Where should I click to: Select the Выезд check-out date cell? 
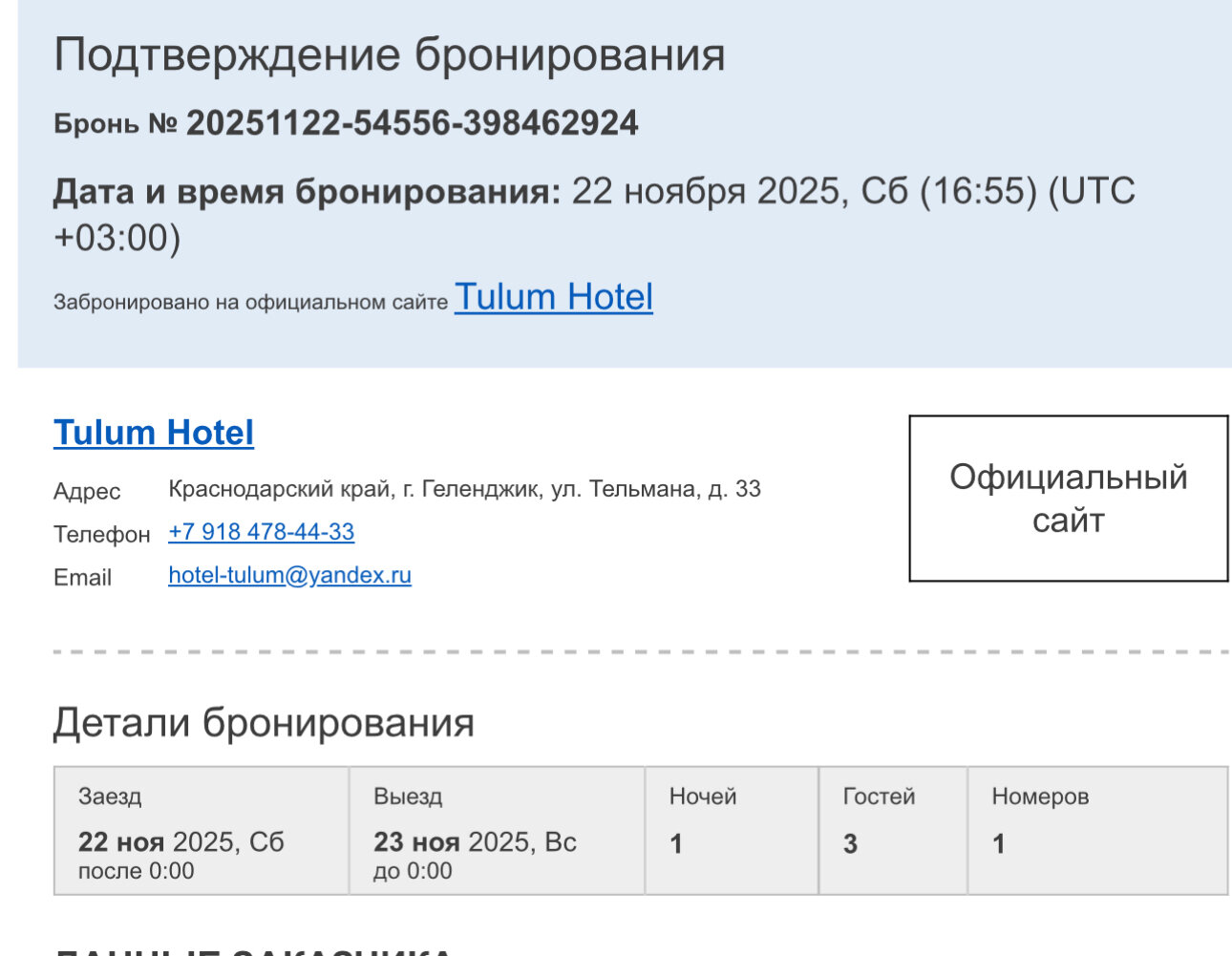496,831
